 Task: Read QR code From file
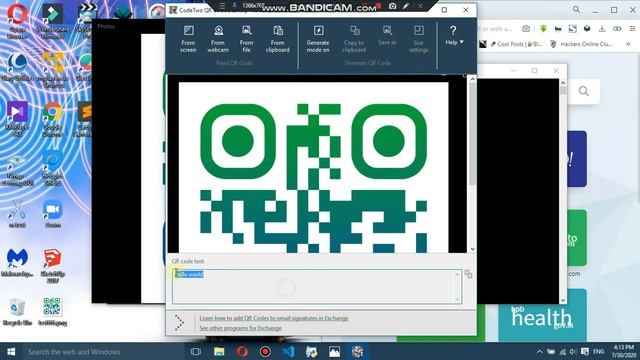pyautogui.click(x=247, y=39)
